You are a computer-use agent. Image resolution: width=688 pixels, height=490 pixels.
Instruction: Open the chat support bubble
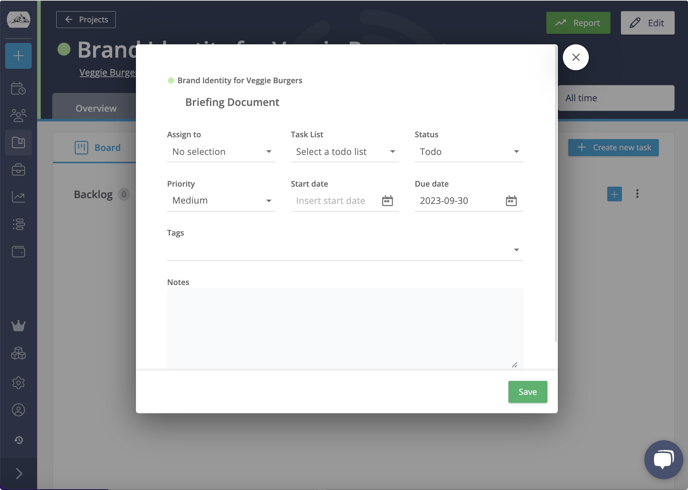(663, 460)
